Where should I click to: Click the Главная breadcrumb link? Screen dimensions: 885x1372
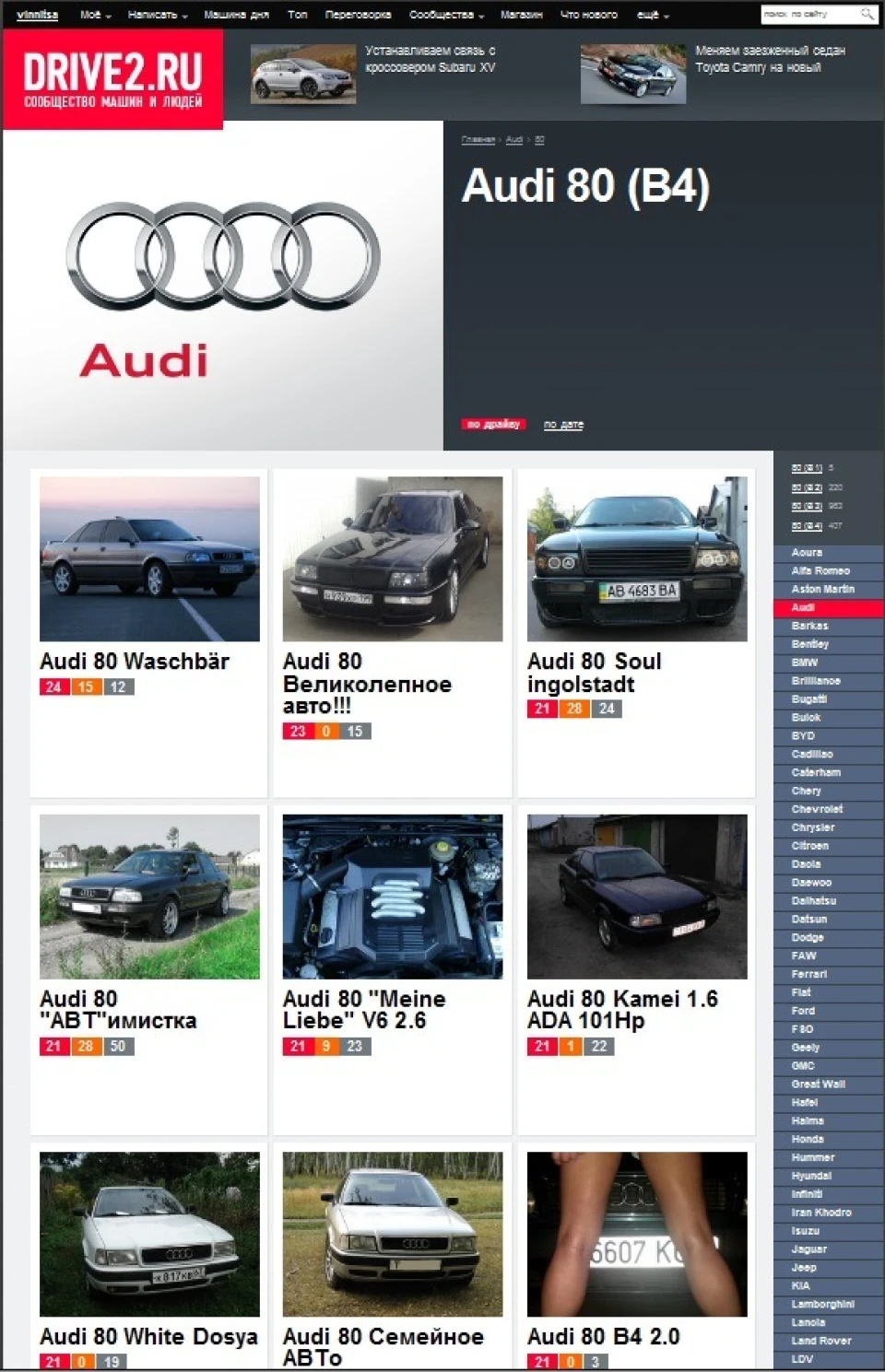pos(478,140)
